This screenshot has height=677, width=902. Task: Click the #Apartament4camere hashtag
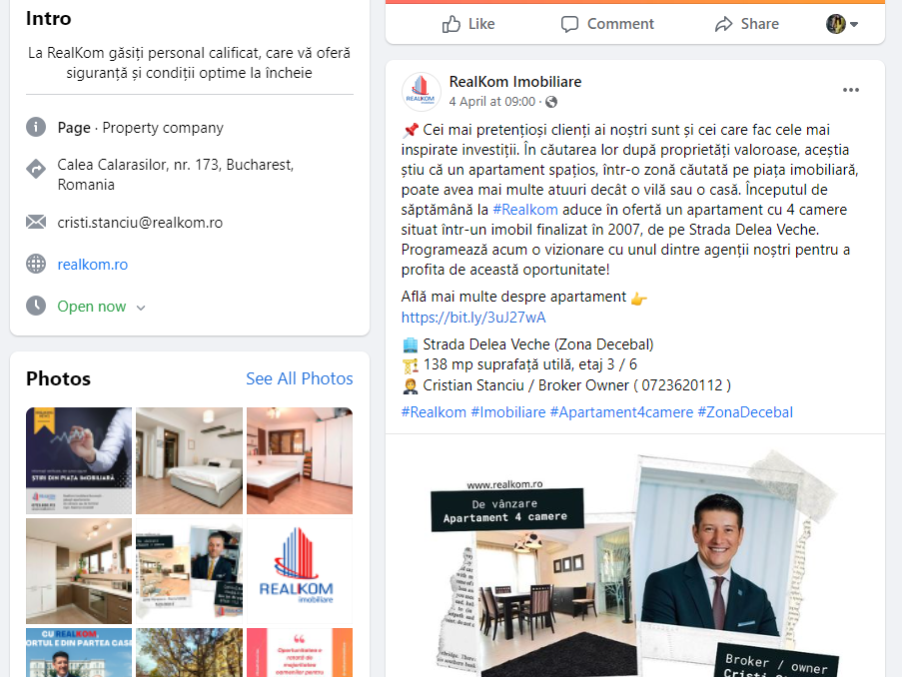(x=621, y=412)
